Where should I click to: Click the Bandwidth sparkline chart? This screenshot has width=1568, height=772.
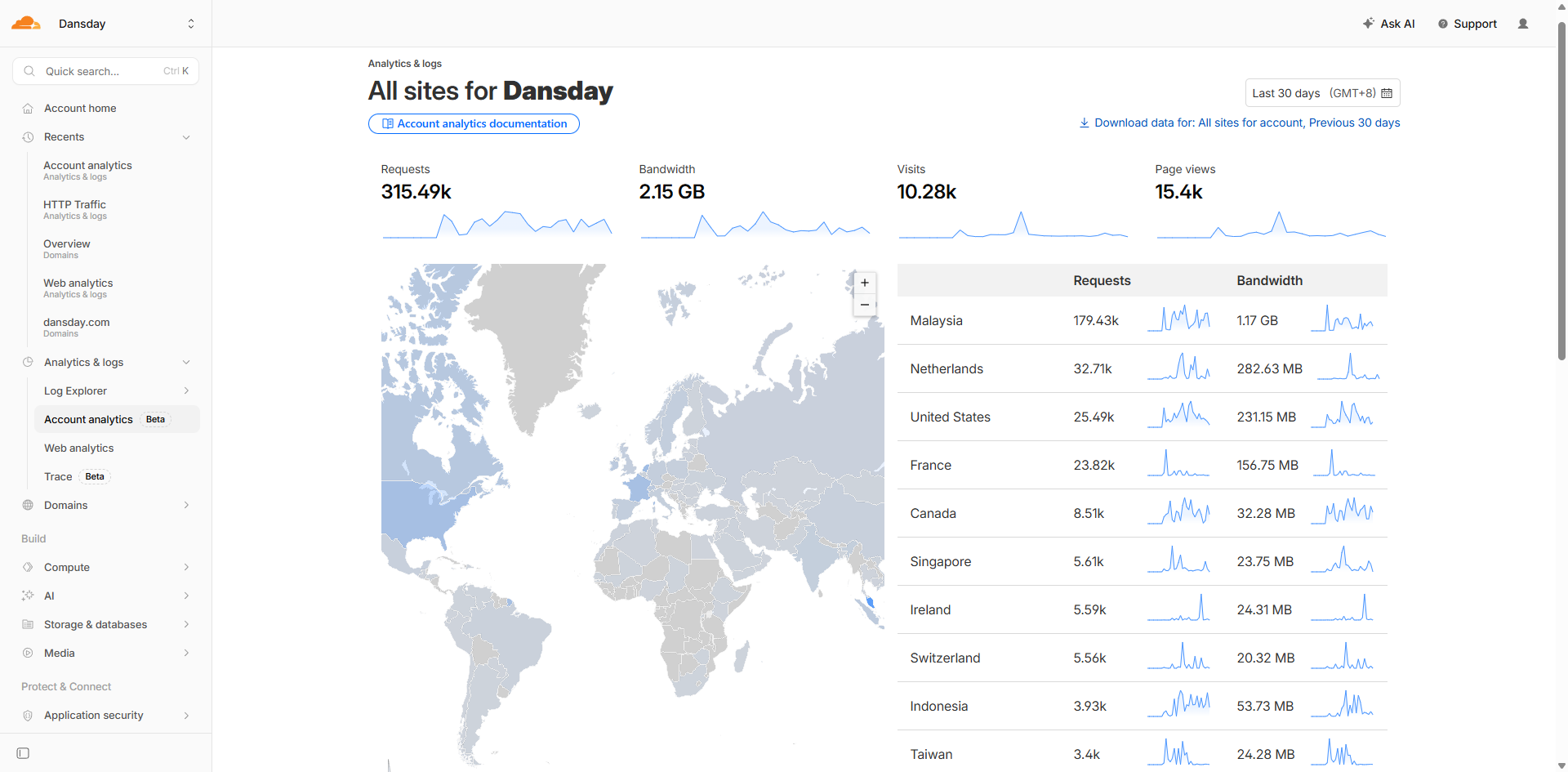point(755,224)
